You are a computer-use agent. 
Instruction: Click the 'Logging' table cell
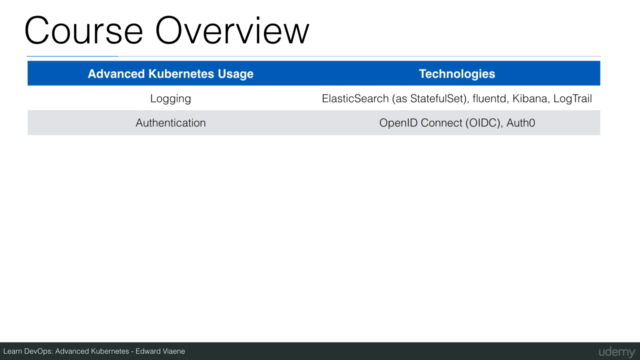171,99
